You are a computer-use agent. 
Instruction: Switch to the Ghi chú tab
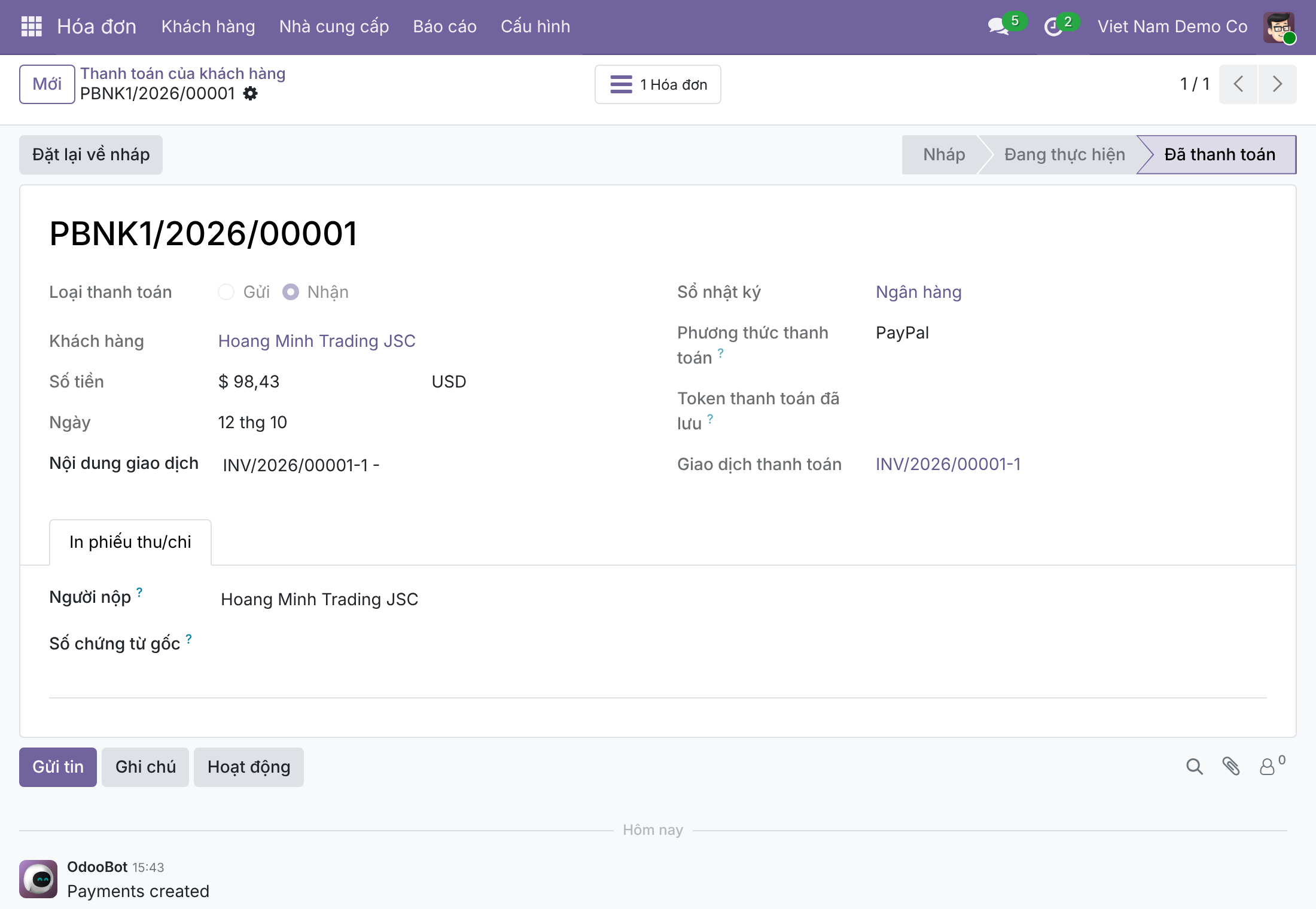click(x=145, y=767)
